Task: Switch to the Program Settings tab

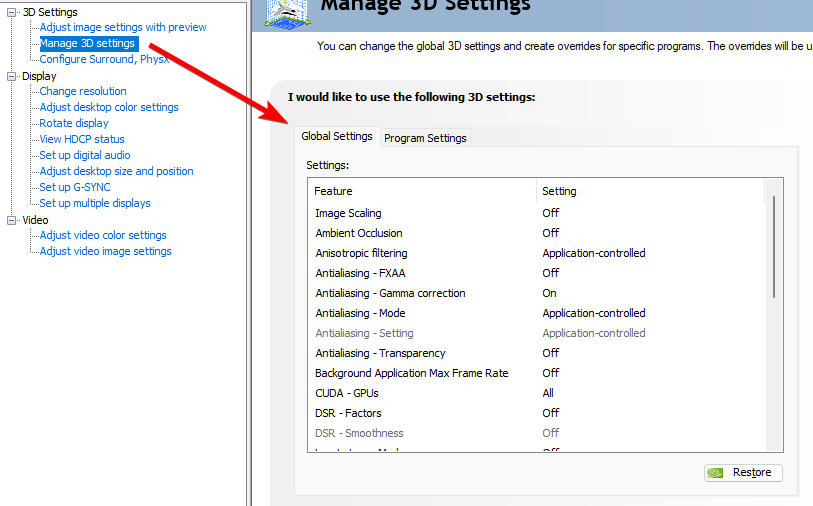Action: 425,138
